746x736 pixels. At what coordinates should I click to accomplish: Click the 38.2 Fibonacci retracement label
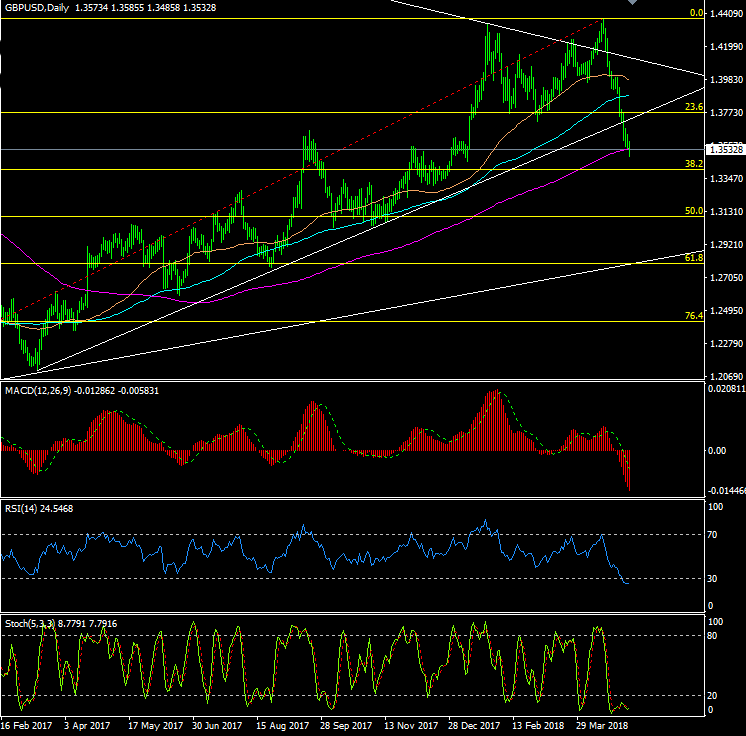coord(695,163)
